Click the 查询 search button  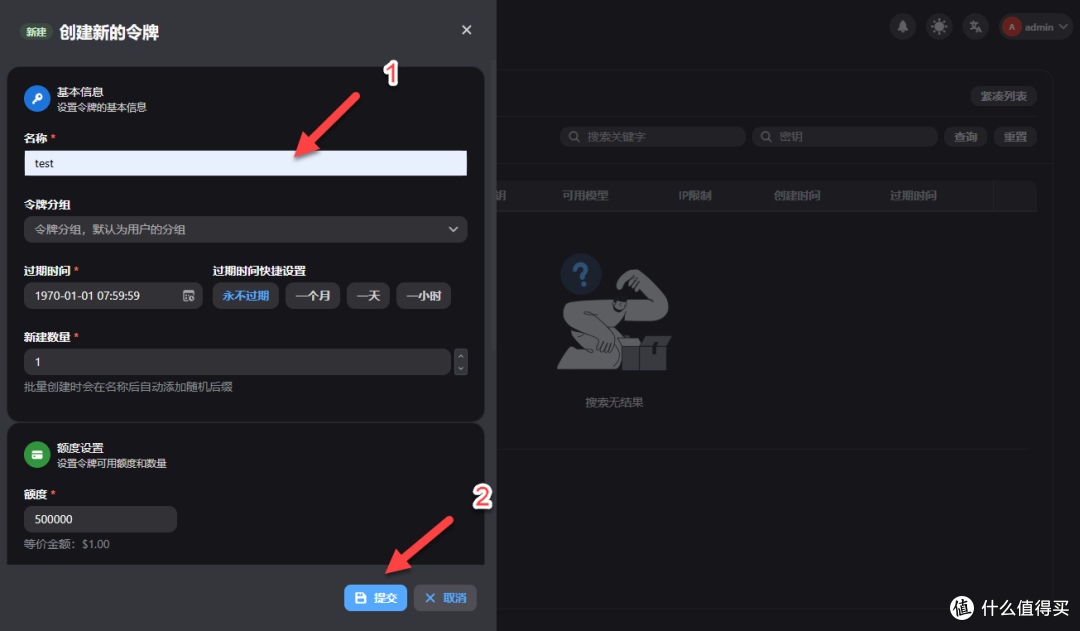[965, 136]
